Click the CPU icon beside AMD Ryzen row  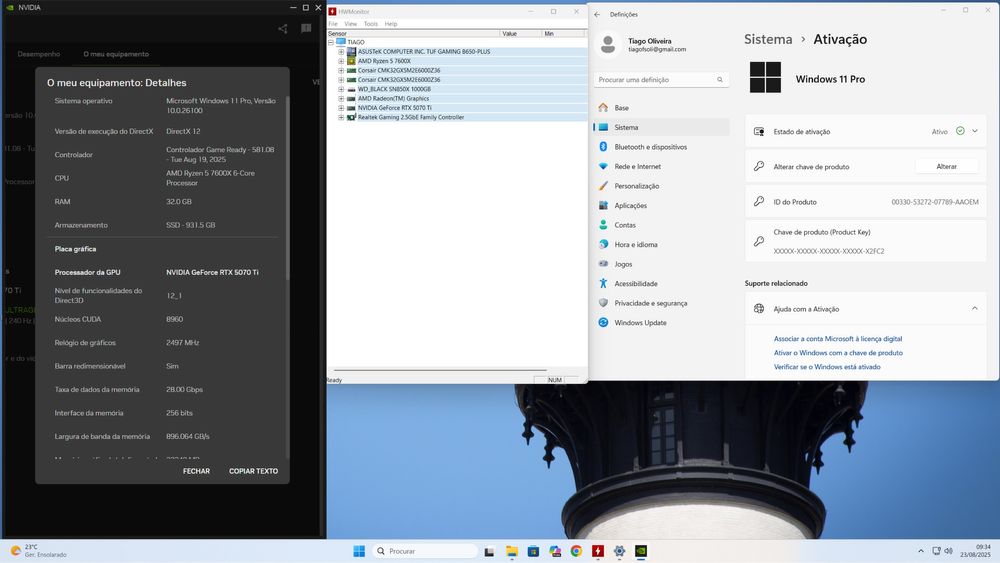tap(351, 61)
